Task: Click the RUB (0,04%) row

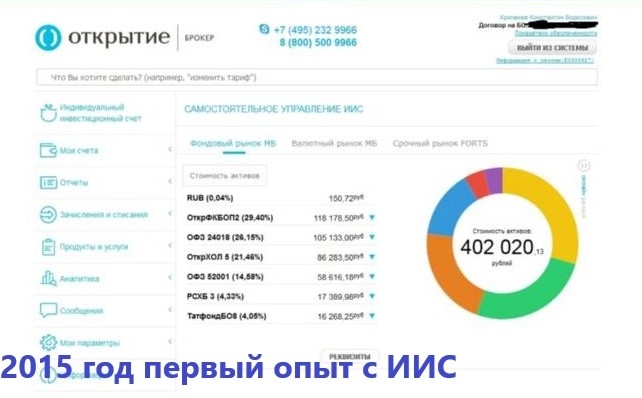Action: 280,198
